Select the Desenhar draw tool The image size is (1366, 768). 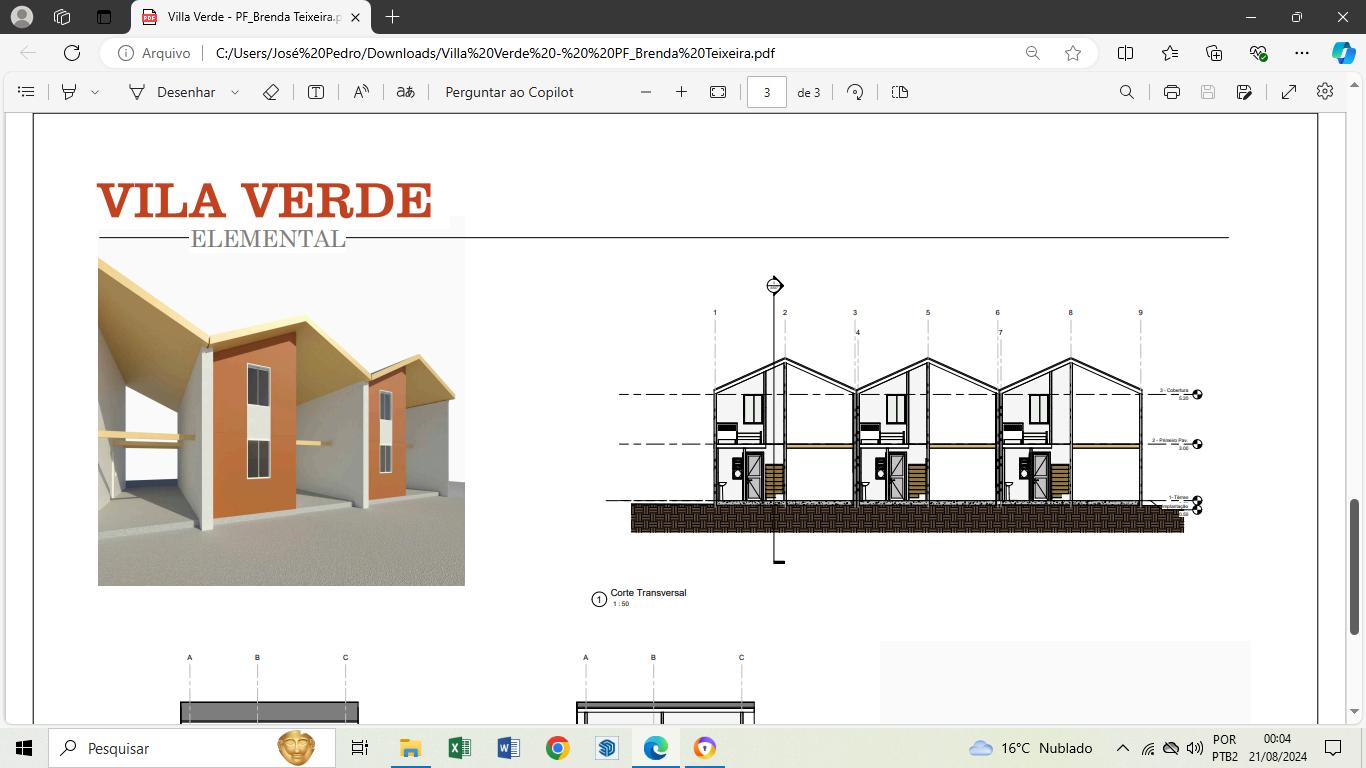point(172,92)
